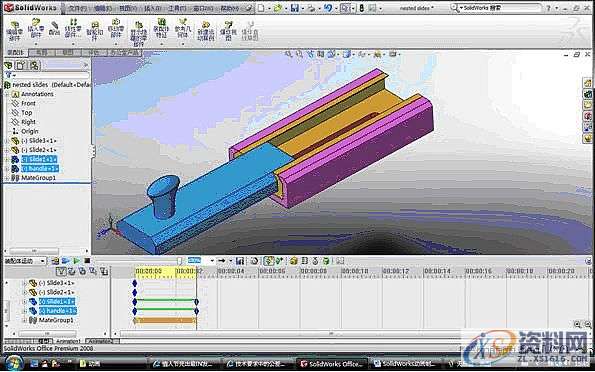The width and height of the screenshot is (595, 372).
Task: Click the Move Component tool
Action: click(x=116, y=28)
